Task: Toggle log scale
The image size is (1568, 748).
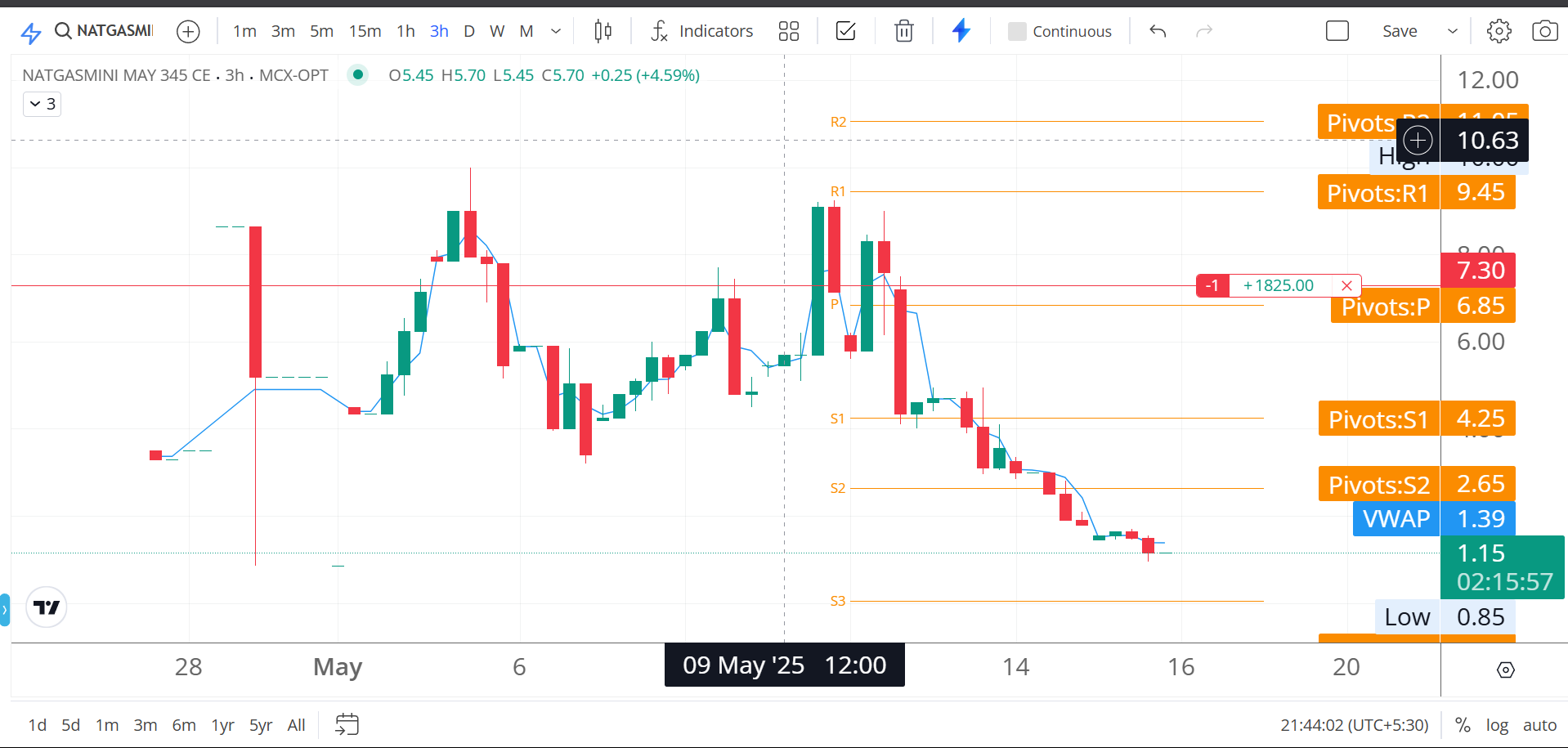Action: [1497, 725]
